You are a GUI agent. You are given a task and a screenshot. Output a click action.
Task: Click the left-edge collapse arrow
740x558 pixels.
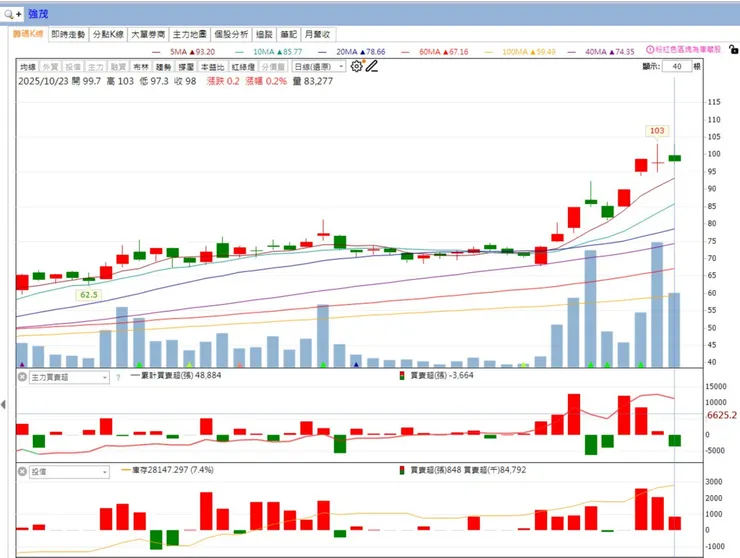coord(3,405)
